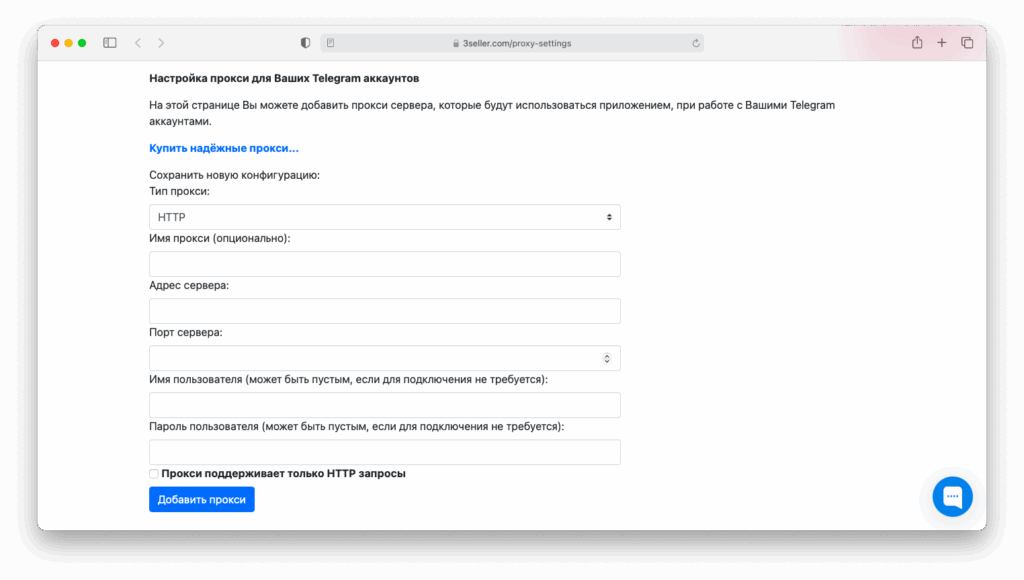Screen dimensions: 1024x580
Task: Open the chat support widget
Action: point(952,496)
